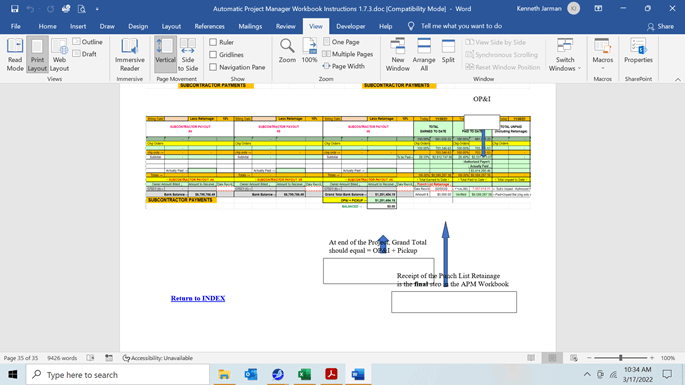Click the taskbar search box
685x385 pixels.
118,375
